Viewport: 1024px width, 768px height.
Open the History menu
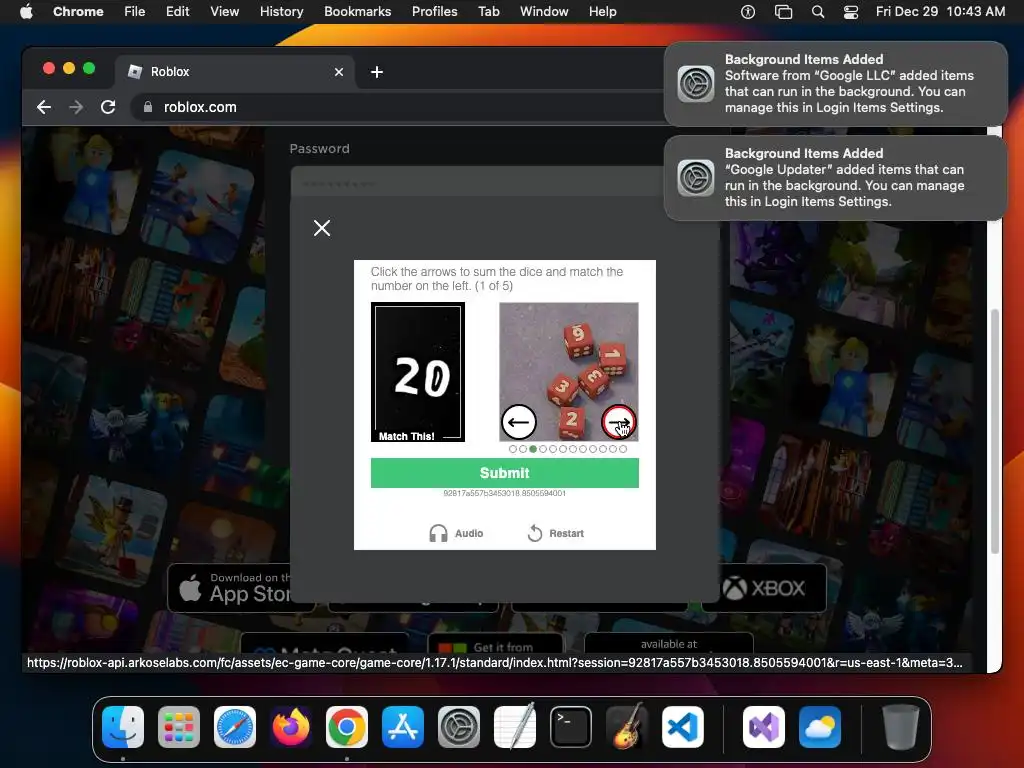(x=281, y=11)
